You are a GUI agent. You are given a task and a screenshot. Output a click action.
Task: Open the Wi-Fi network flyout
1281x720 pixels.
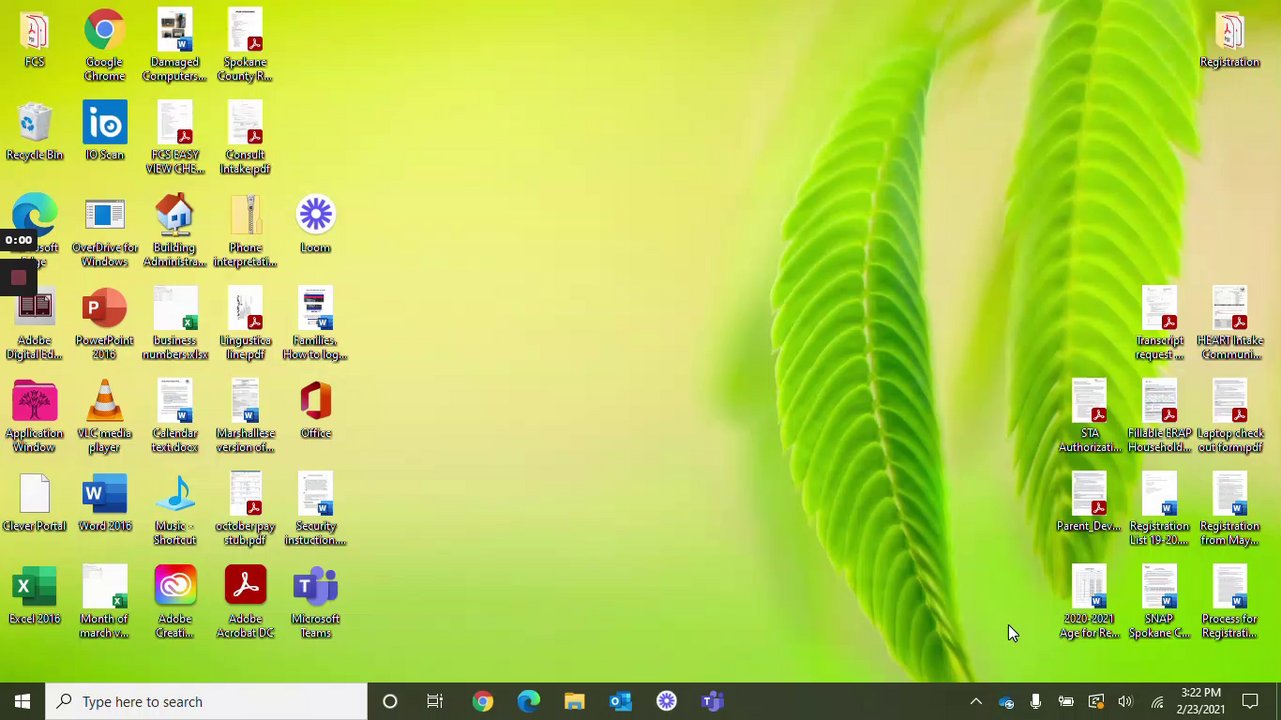tap(1156, 702)
